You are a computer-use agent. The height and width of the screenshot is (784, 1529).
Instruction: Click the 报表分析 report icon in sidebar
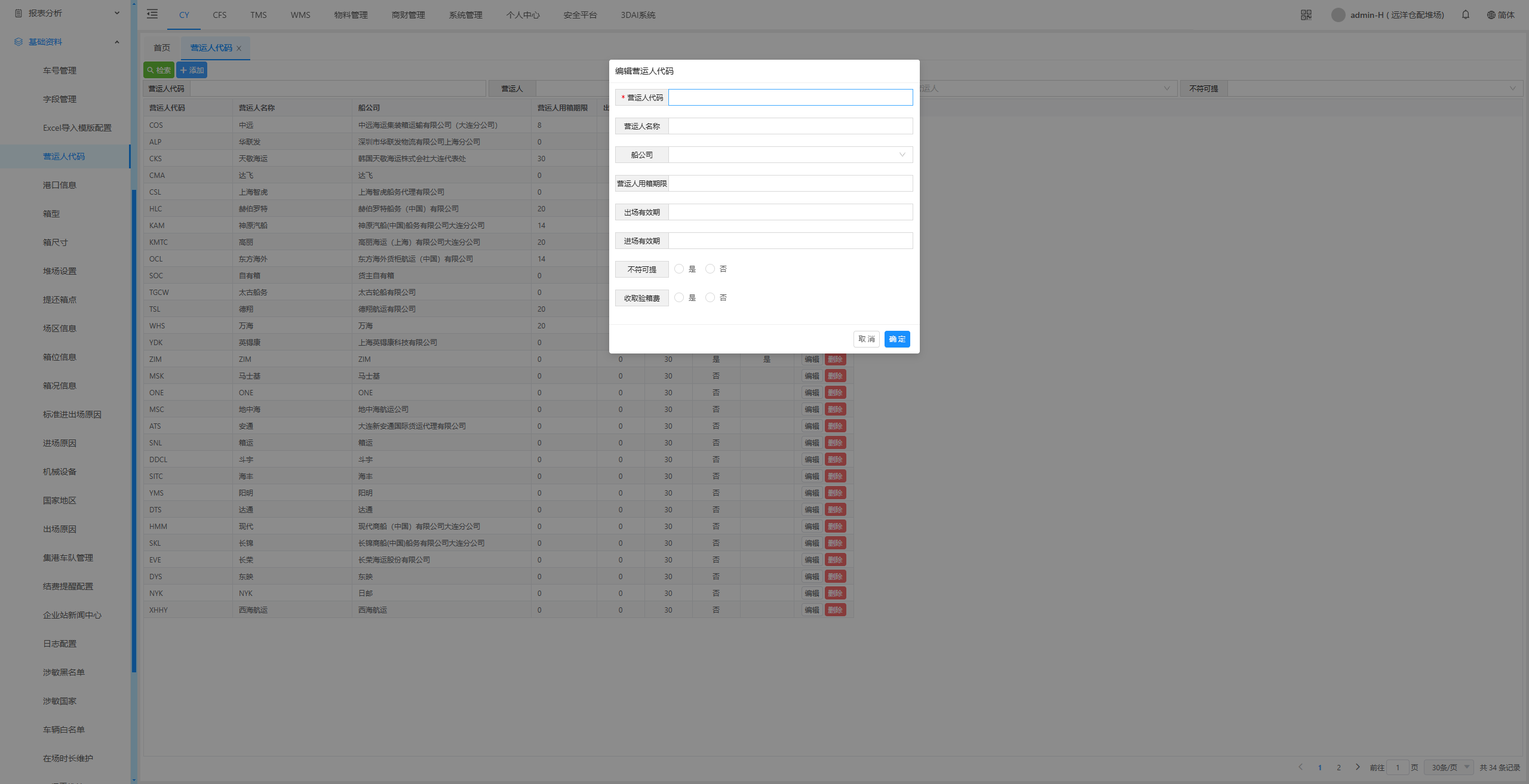pyautogui.click(x=19, y=13)
